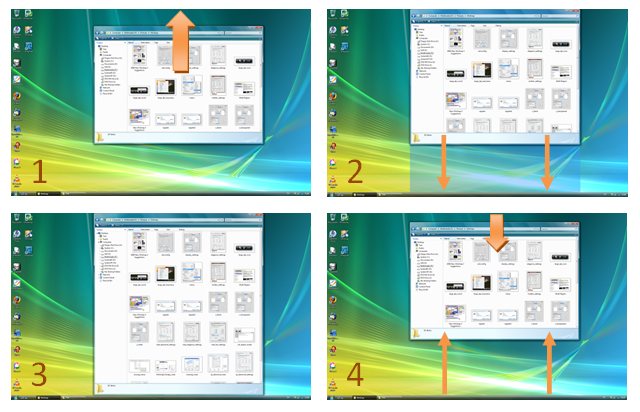640x412 pixels.
Task: Open Recycle Bin on desktop in screenshot 3
Action: pos(16,218)
